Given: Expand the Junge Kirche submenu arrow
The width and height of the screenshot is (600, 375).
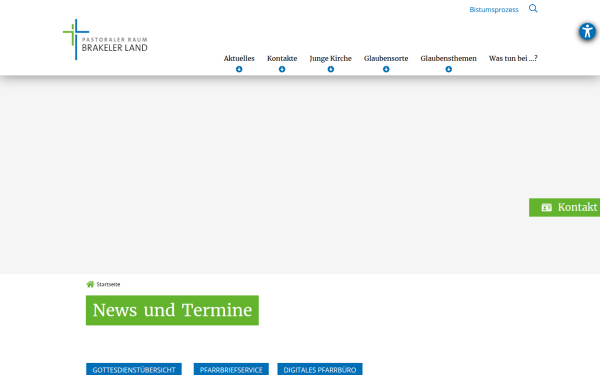Looking at the screenshot, I should (331, 69).
